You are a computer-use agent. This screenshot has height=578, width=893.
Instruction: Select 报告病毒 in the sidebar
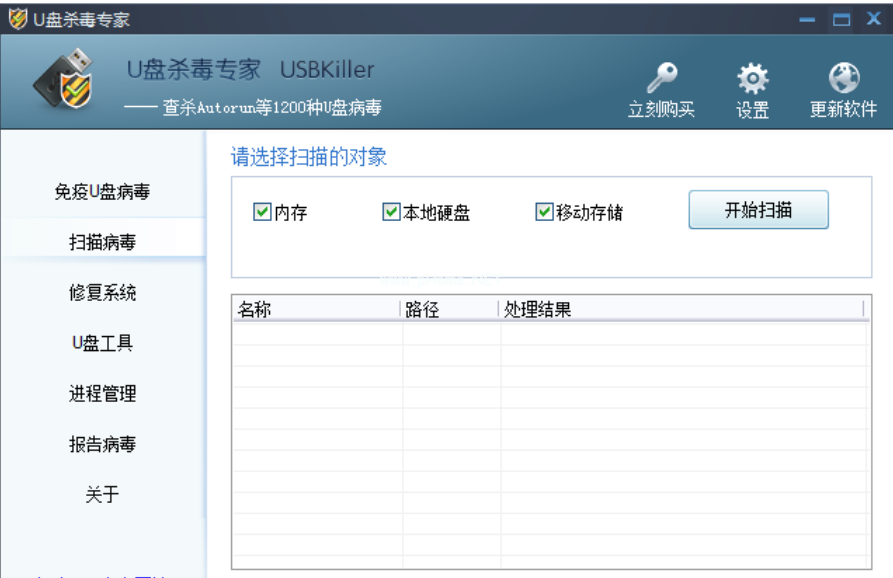(102, 444)
